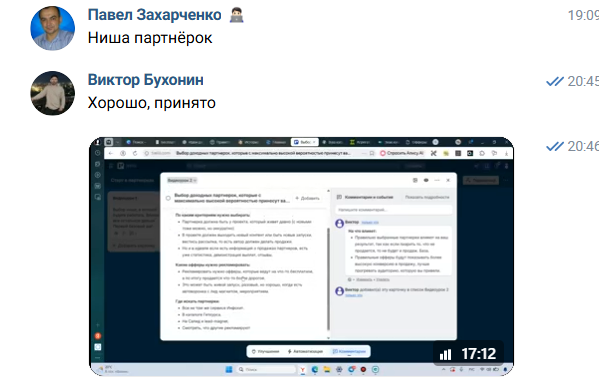This screenshot has width=599, height=383.
Task: Click the video quality bars icon
Action: coord(445,355)
